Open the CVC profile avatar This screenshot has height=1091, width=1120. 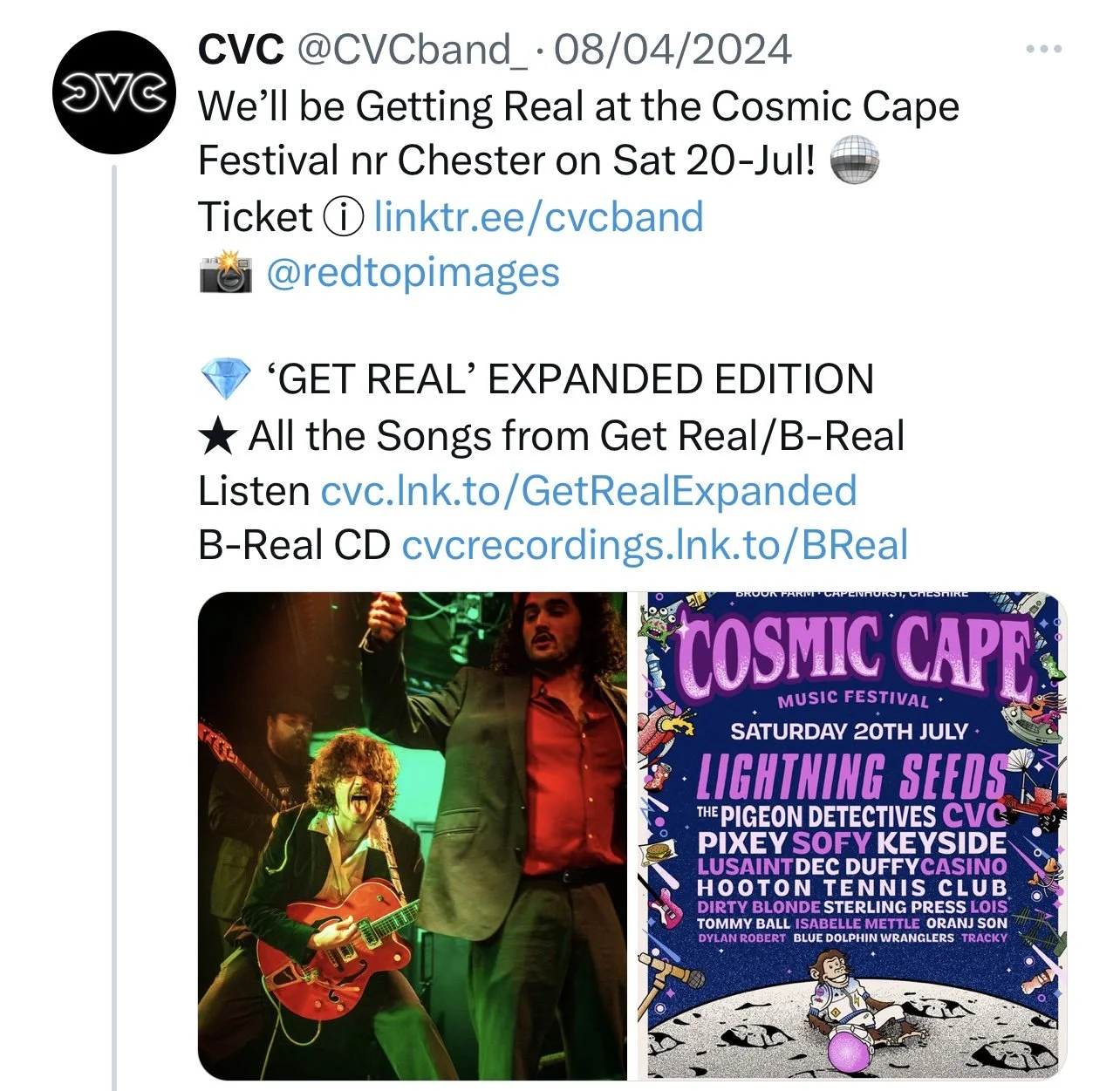114,92
